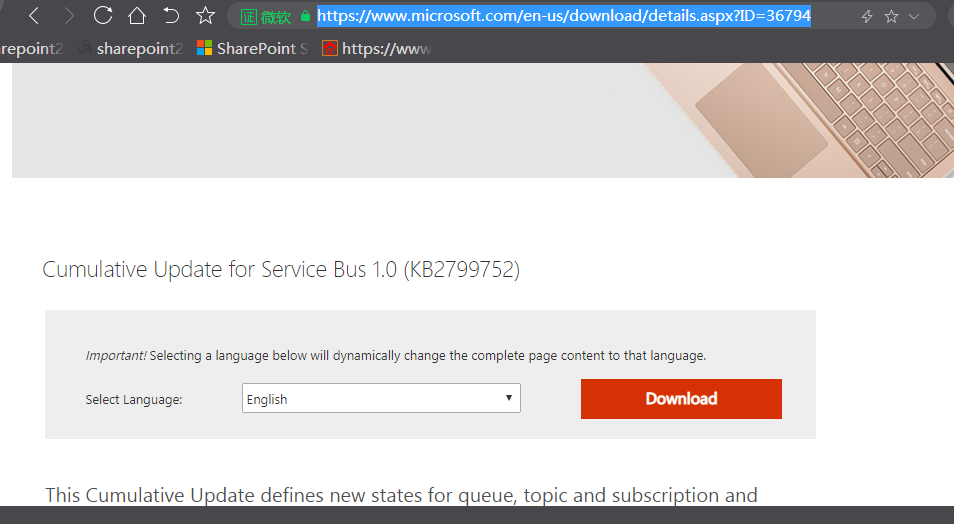Expand address bar dropdown chevron
Image resolution: width=954 pixels, height=524 pixels.
(x=914, y=16)
